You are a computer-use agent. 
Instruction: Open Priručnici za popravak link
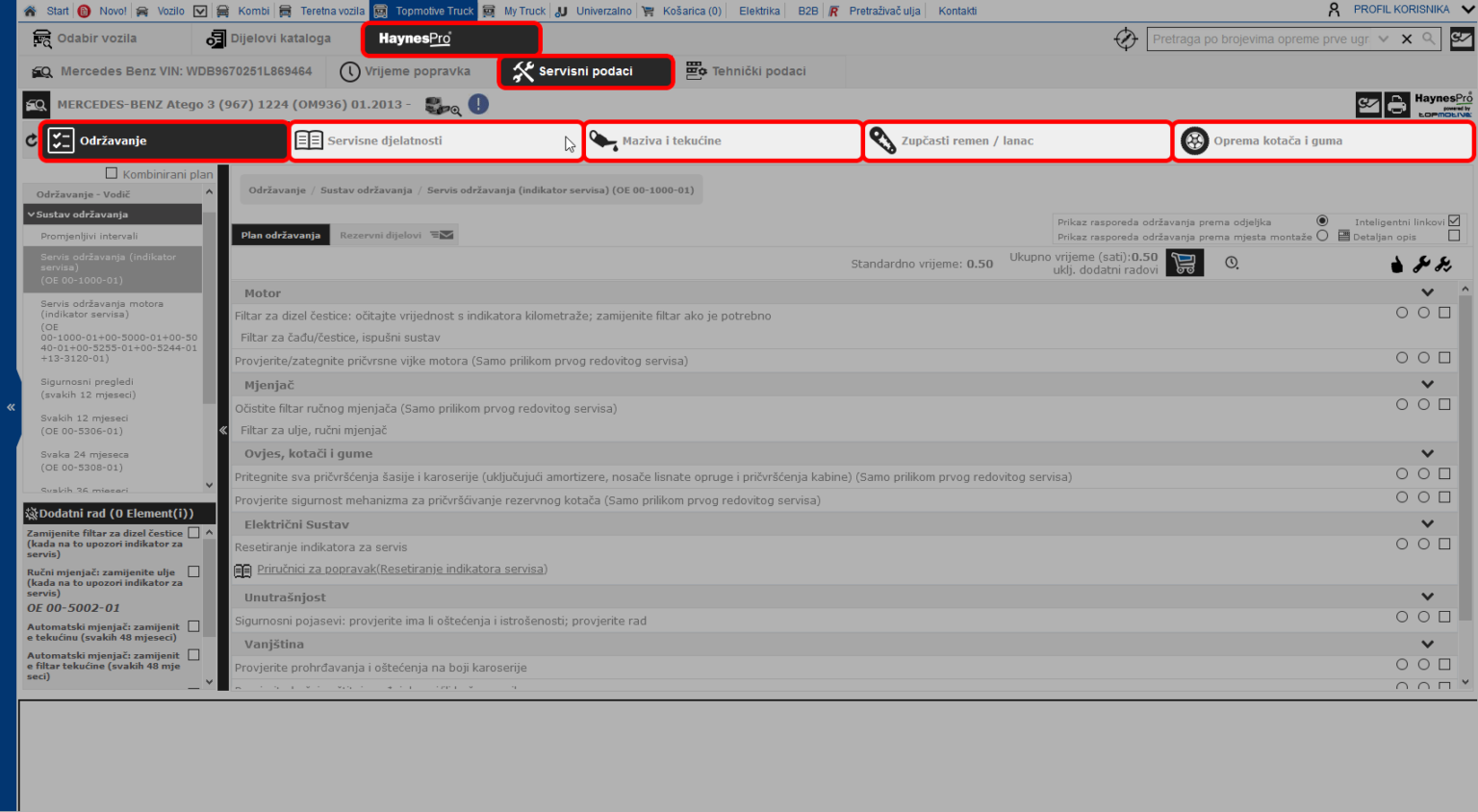tap(402, 570)
